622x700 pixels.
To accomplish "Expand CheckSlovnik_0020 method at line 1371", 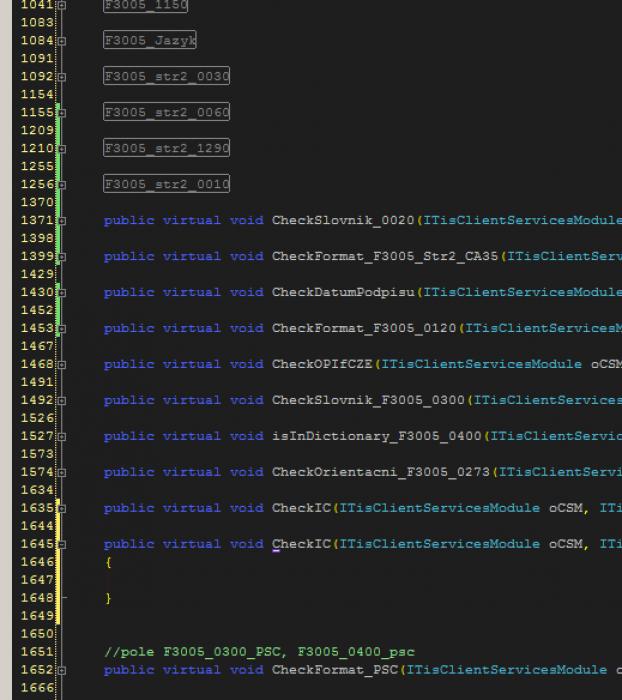I will pos(62,221).
